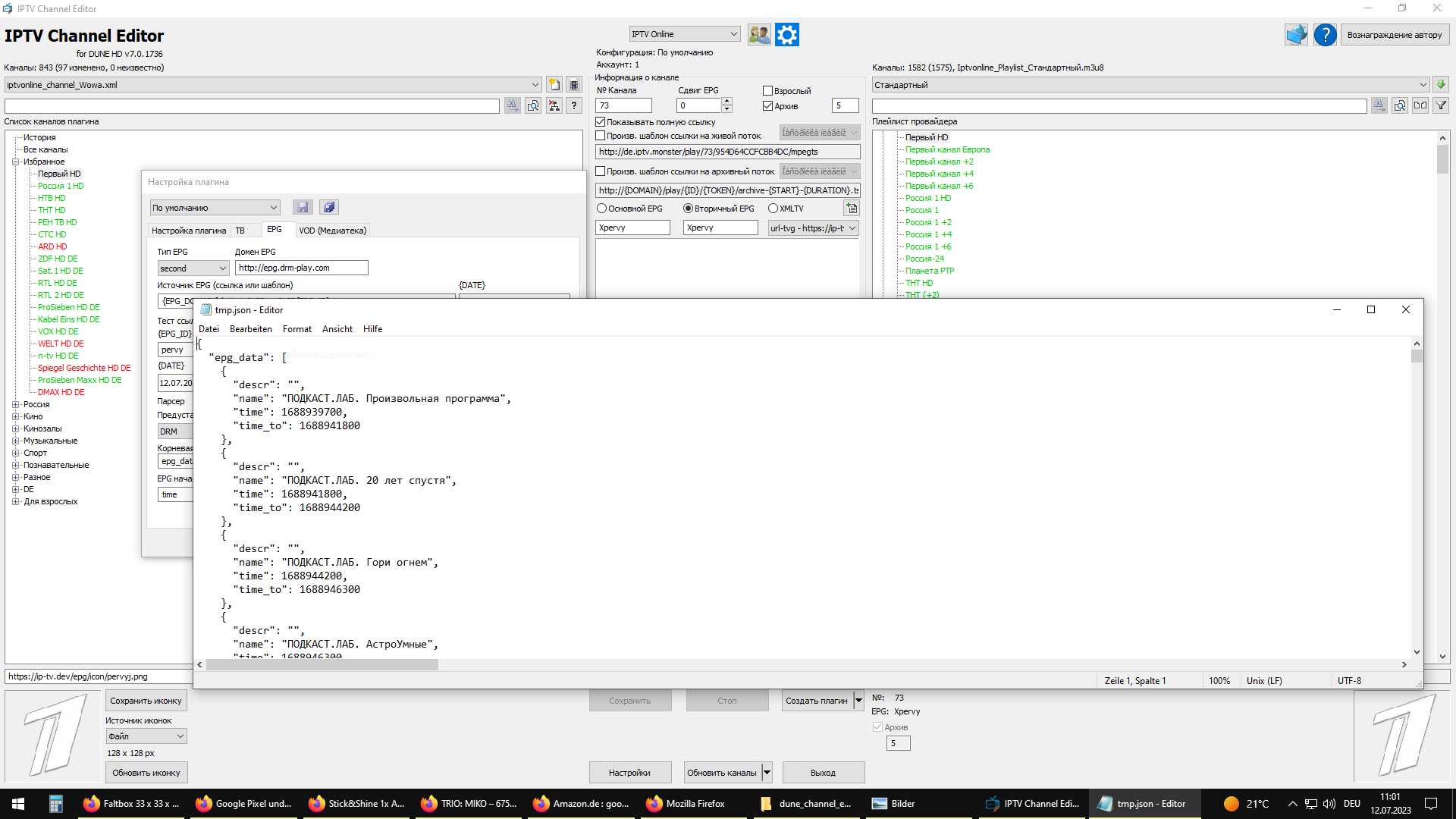The width and height of the screenshot is (1456, 819).
Task: Click green down-arrow download playlist icon
Action: pyautogui.click(x=1441, y=85)
